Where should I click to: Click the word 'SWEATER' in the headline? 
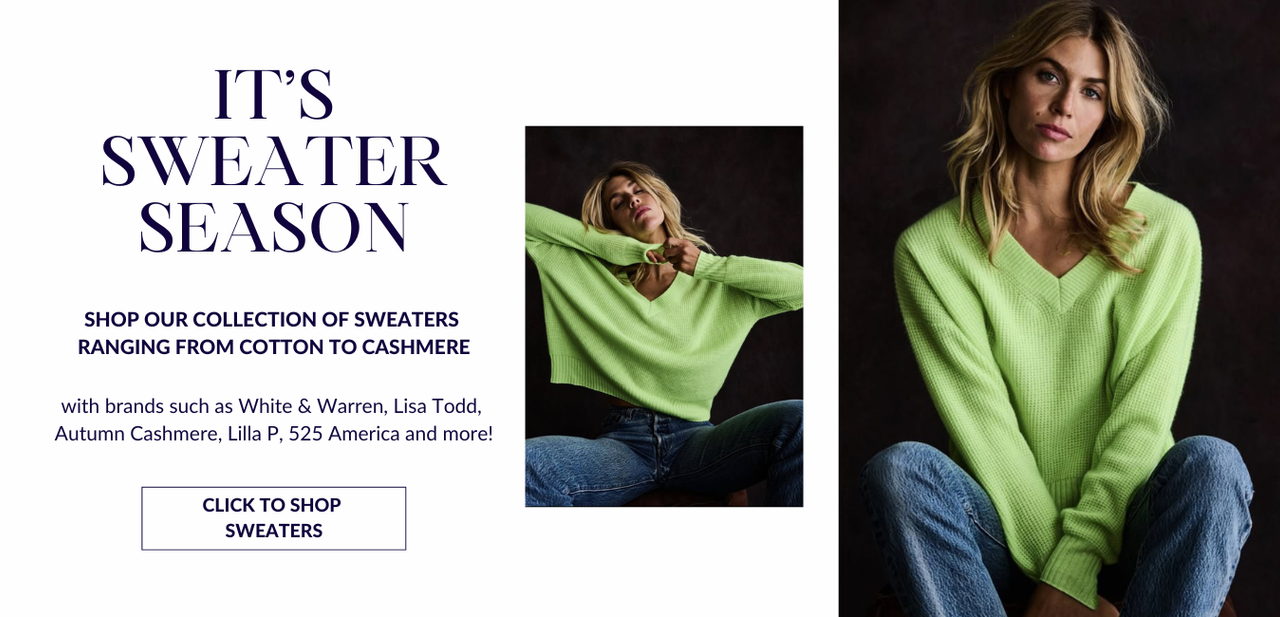click(273, 161)
